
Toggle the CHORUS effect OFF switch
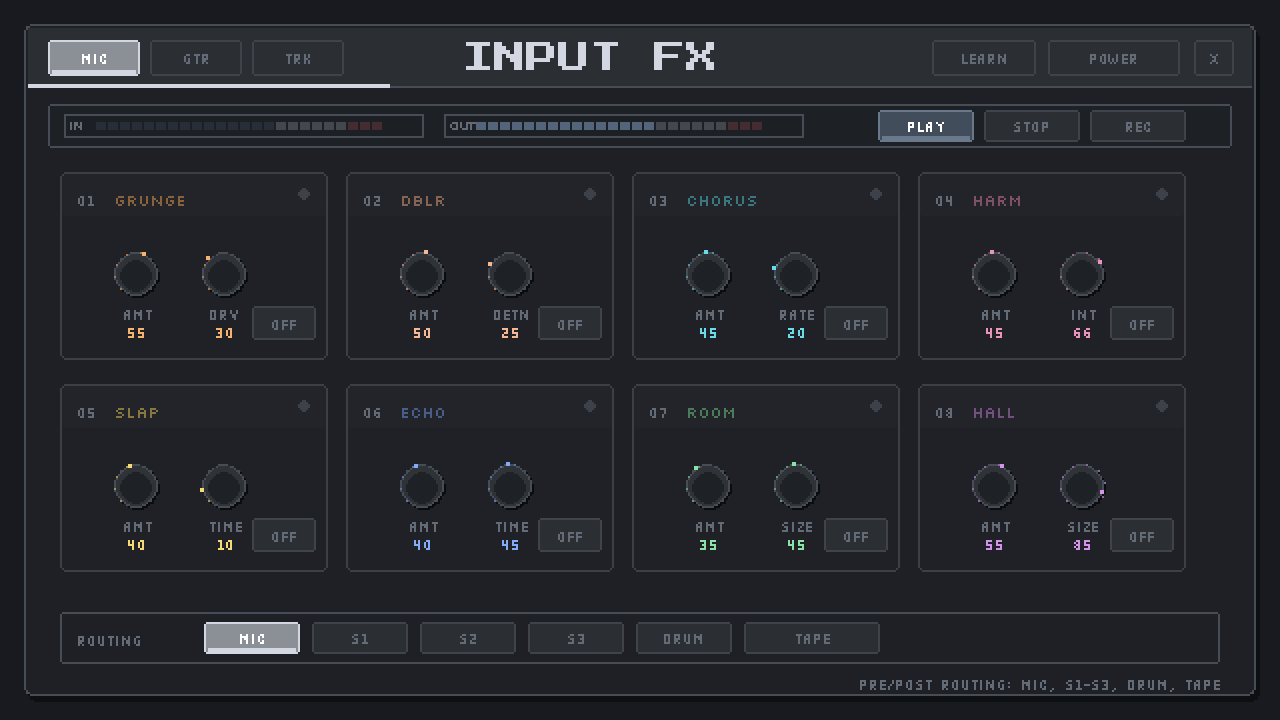tap(856, 324)
